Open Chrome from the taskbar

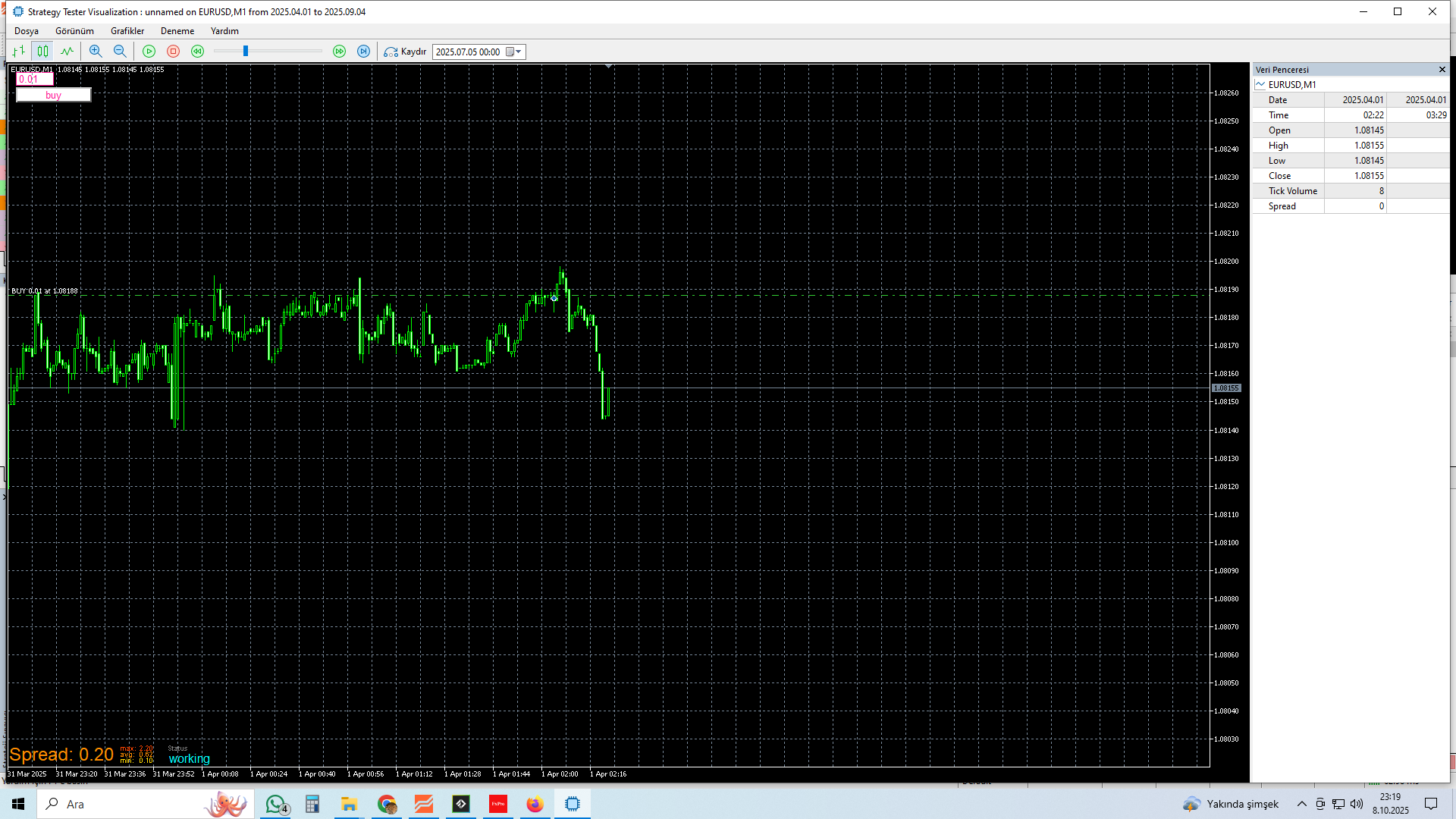pos(387,804)
